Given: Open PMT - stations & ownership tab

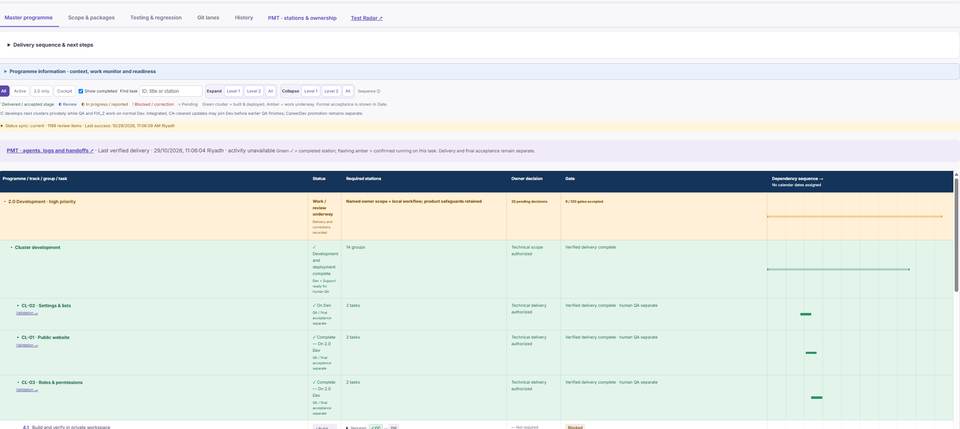Looking at the screenshot, I should click(302, 18).
